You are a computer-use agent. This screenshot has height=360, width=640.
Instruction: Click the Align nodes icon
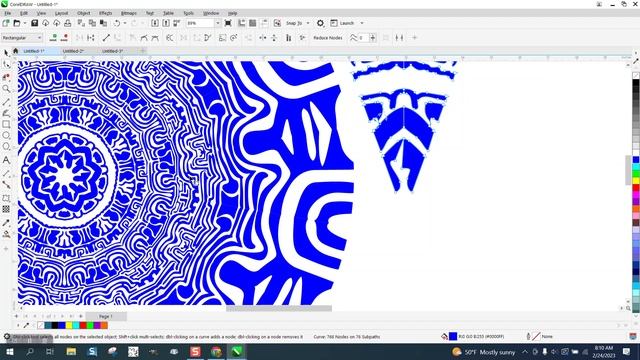click(288, 38)
